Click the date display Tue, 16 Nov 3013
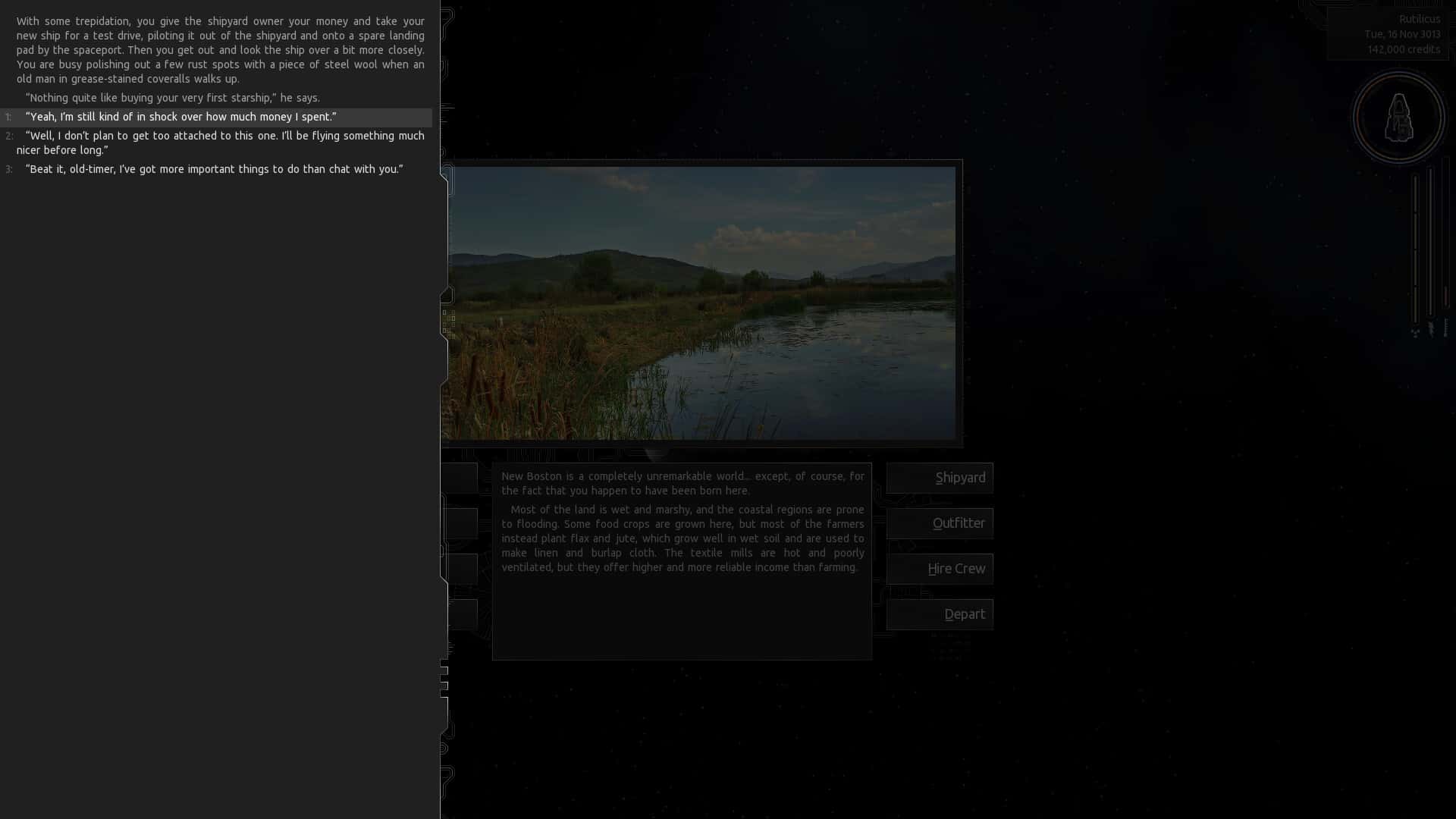Screen dimensions: 1456x819 pyautogui.click(x=1403, y=33)
